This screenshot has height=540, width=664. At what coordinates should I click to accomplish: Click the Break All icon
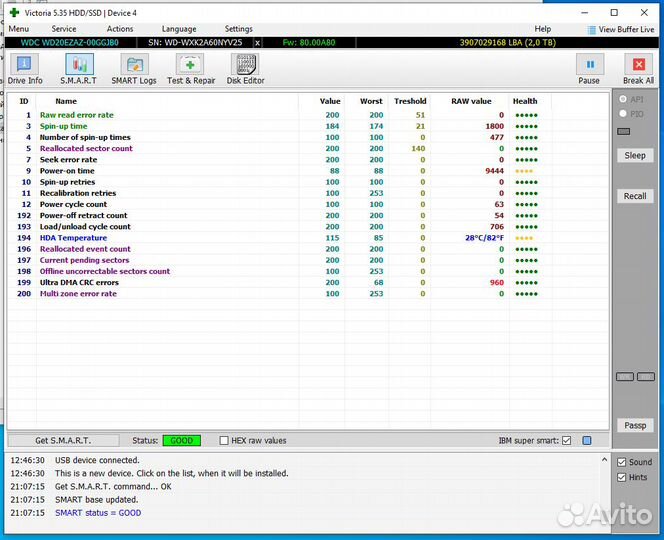[x=638, y=69]
